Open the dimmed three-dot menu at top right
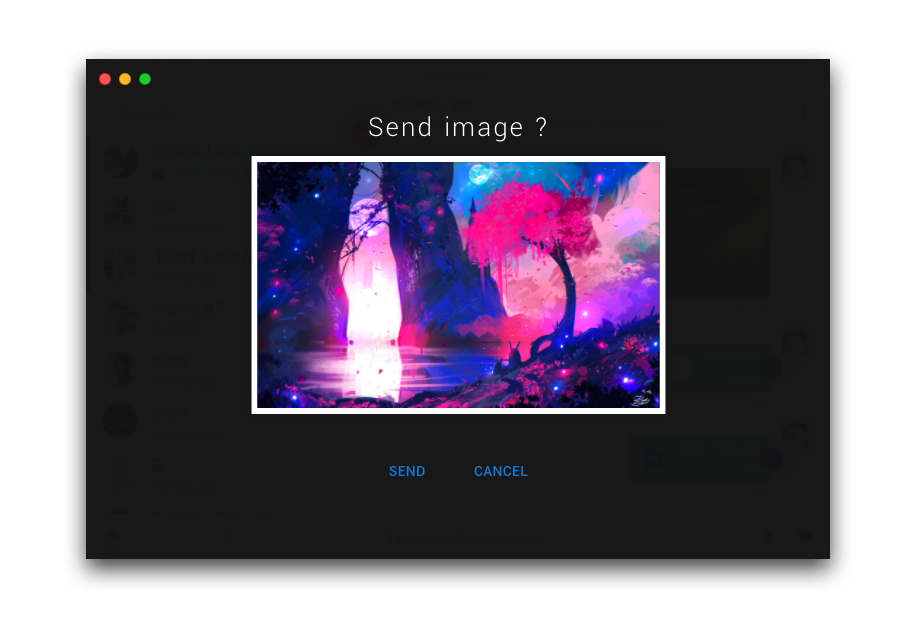The width and height of the screenshot is (909, 627). pos(803,115)
